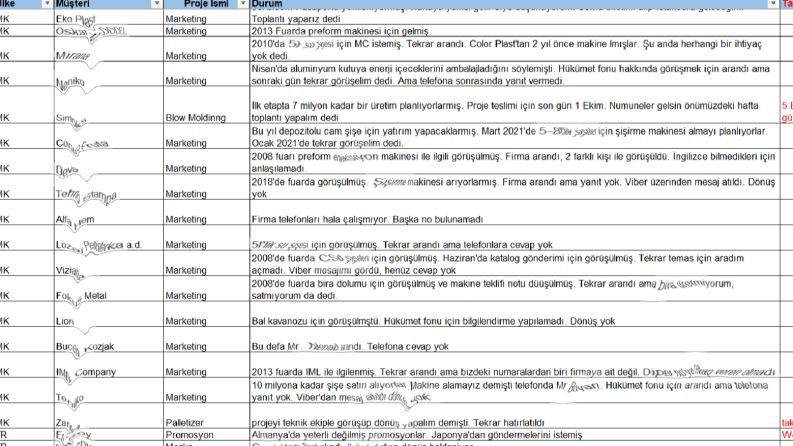Screen dimensions: 793x446
Task: Open the Müşteri column filter dropdown
Action: point(157,4)
